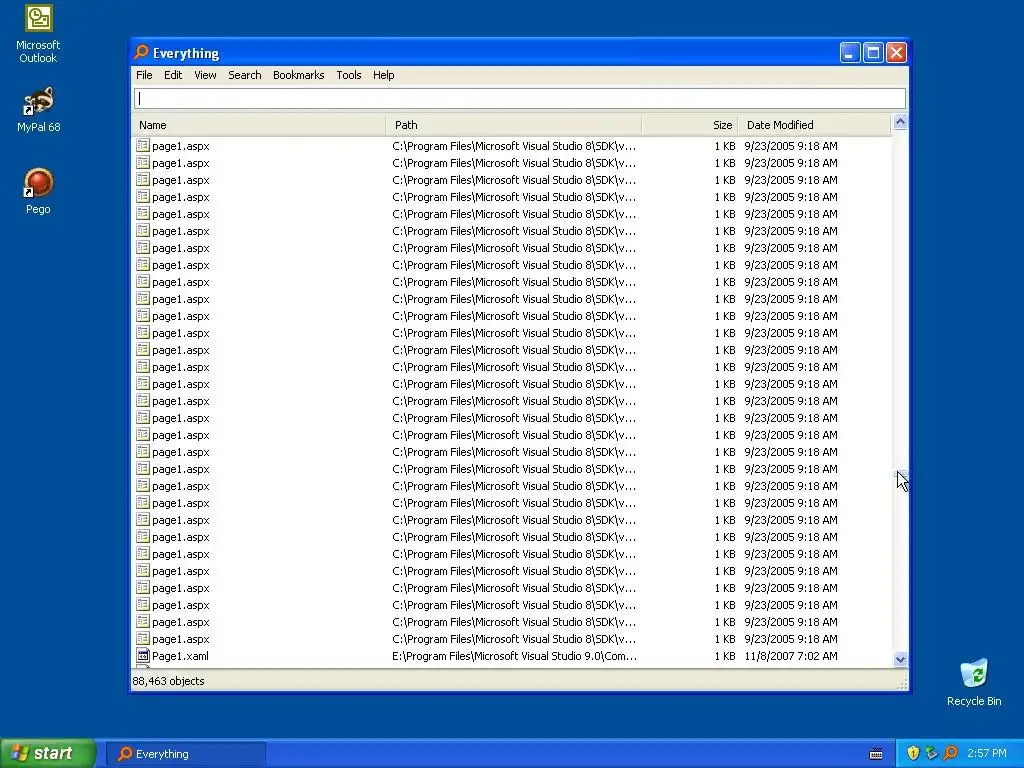Image resolution: width=1024 pixels, height=768 pixels.
Task: Sort results by the Name column header
Action: (259, 125)
